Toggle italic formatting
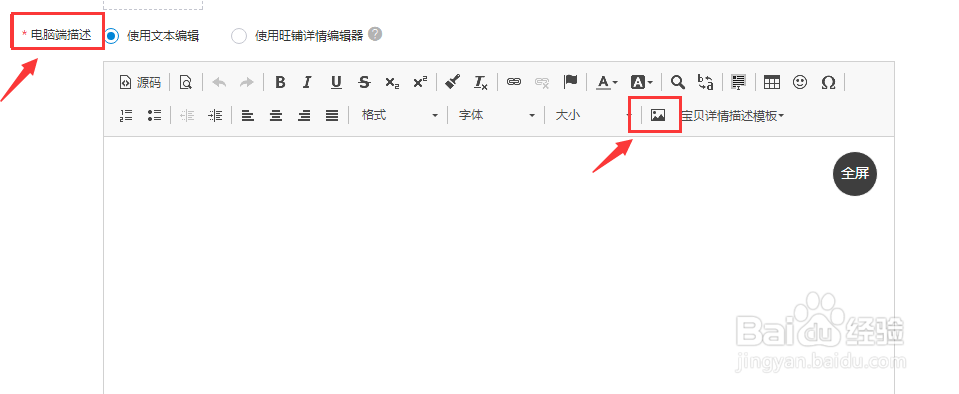The height and width of the screenshot is (394, 959). 308,82
